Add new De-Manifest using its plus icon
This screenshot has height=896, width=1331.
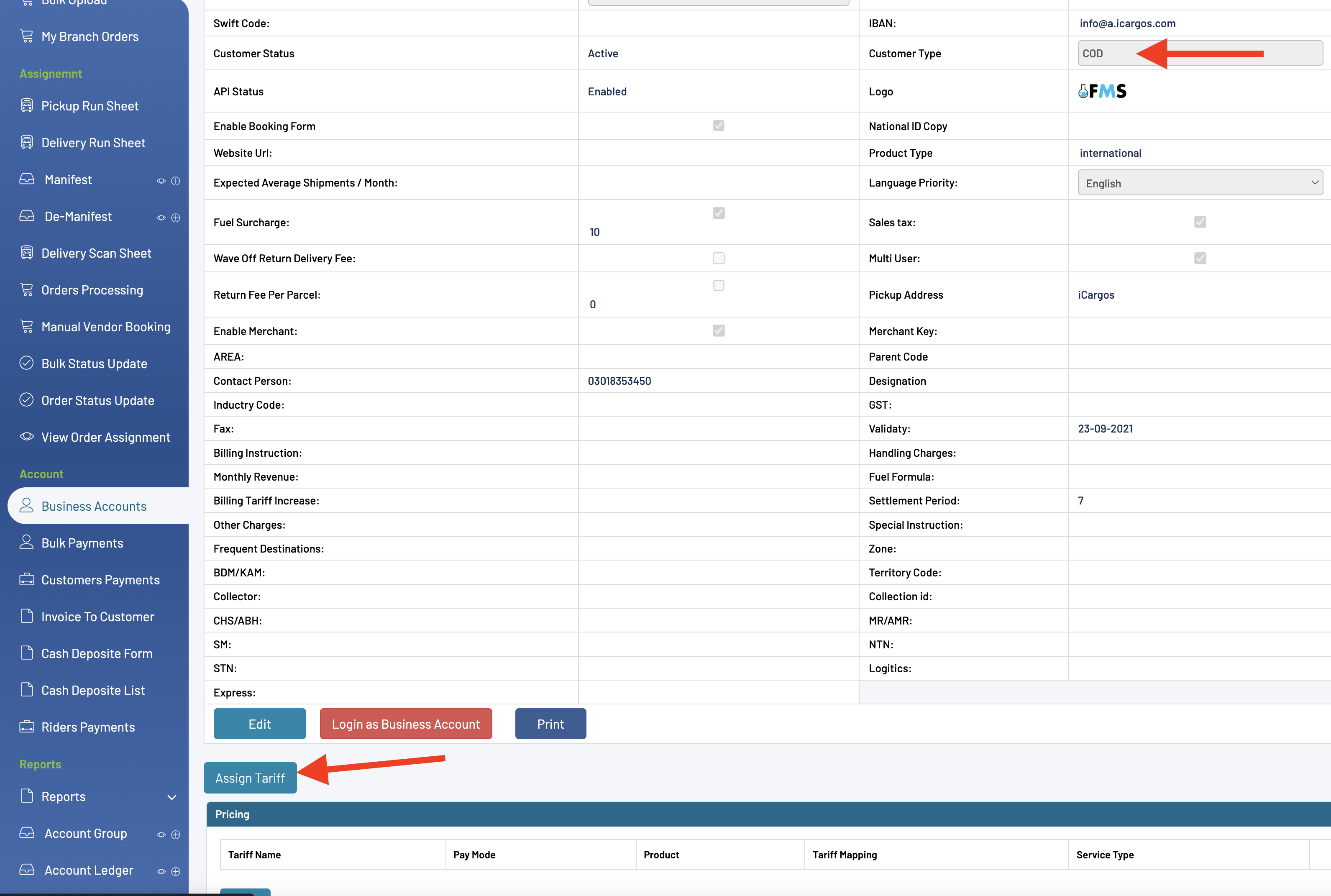pos(176,218)
